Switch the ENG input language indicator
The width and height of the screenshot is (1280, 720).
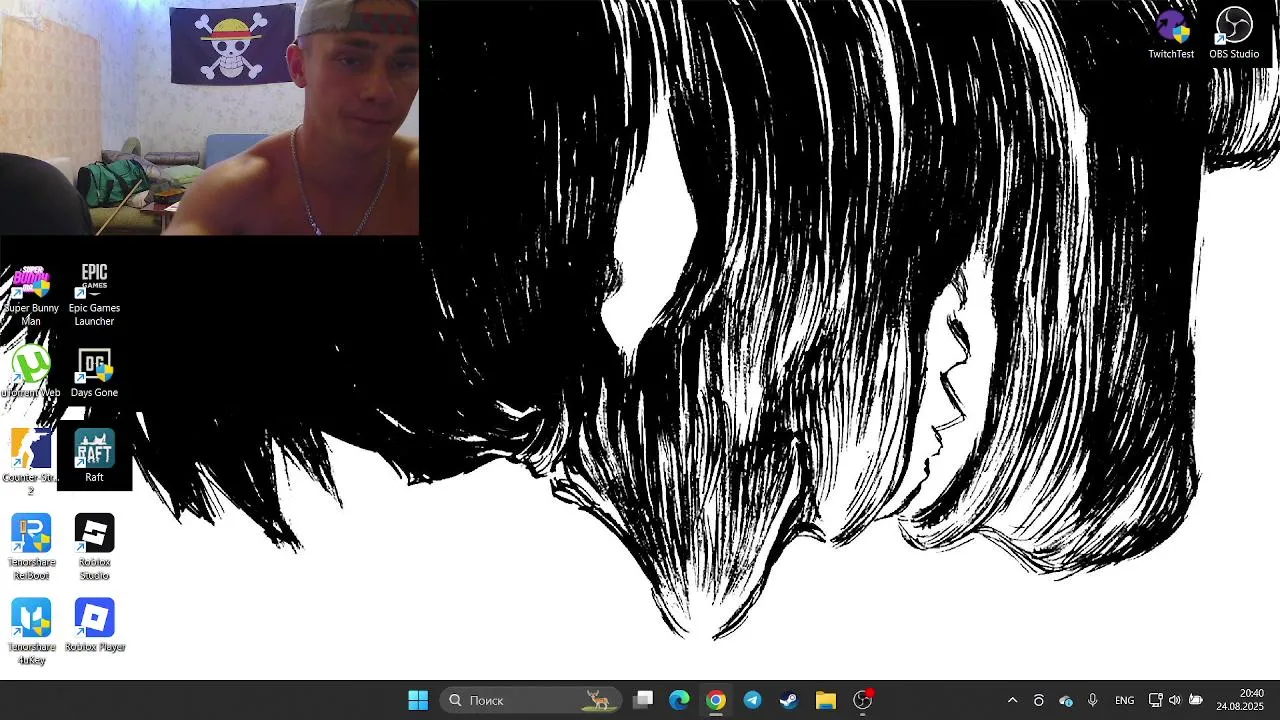coord(1124,700)
